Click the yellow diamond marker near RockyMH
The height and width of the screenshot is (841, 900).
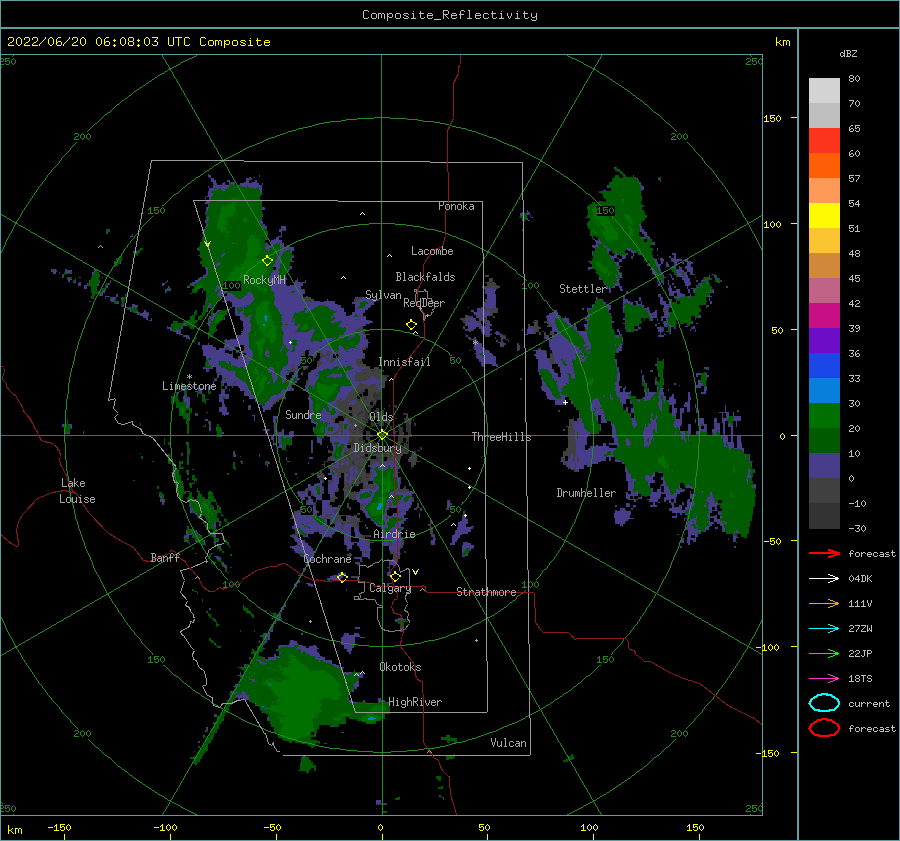click(x=267, y=261)
